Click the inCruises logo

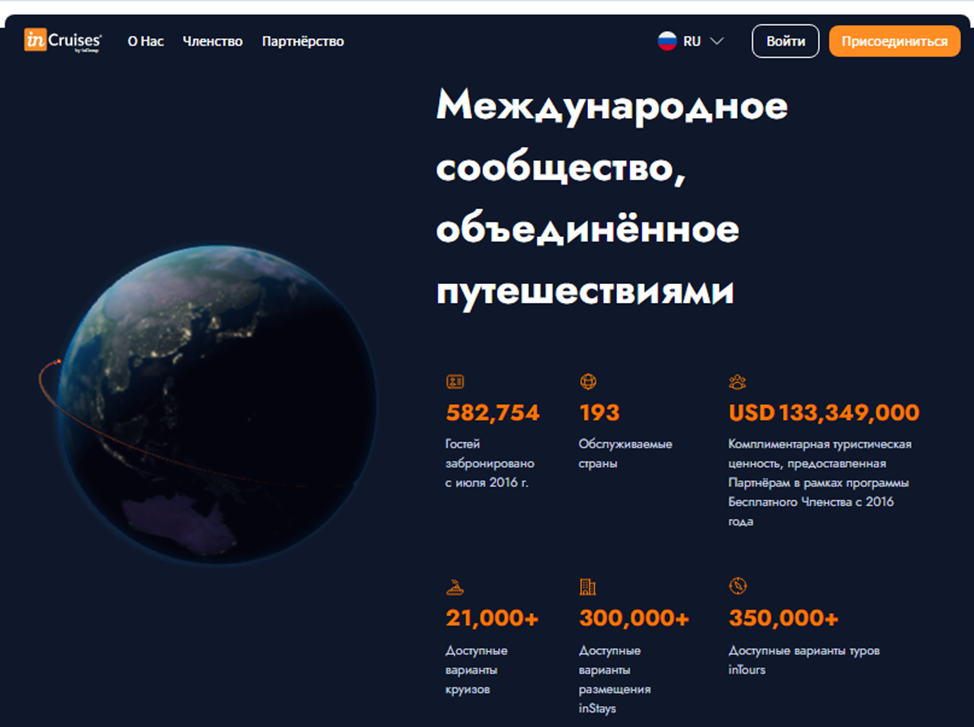tap(63, 41)
